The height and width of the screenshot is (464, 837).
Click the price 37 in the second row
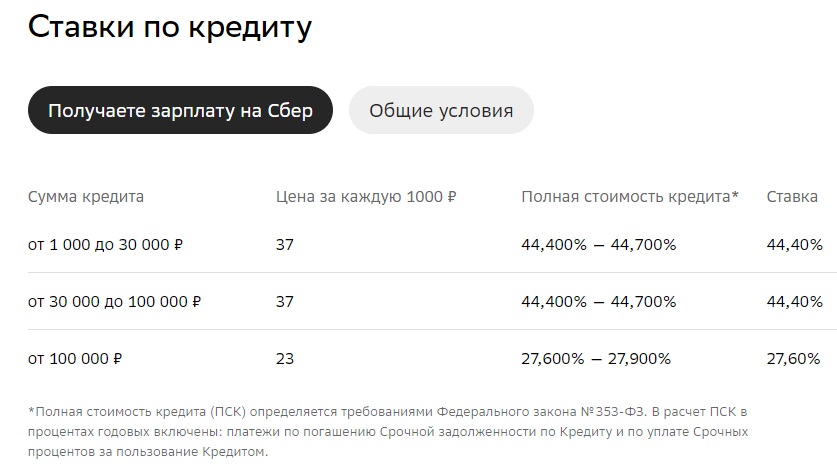(285, 302)
